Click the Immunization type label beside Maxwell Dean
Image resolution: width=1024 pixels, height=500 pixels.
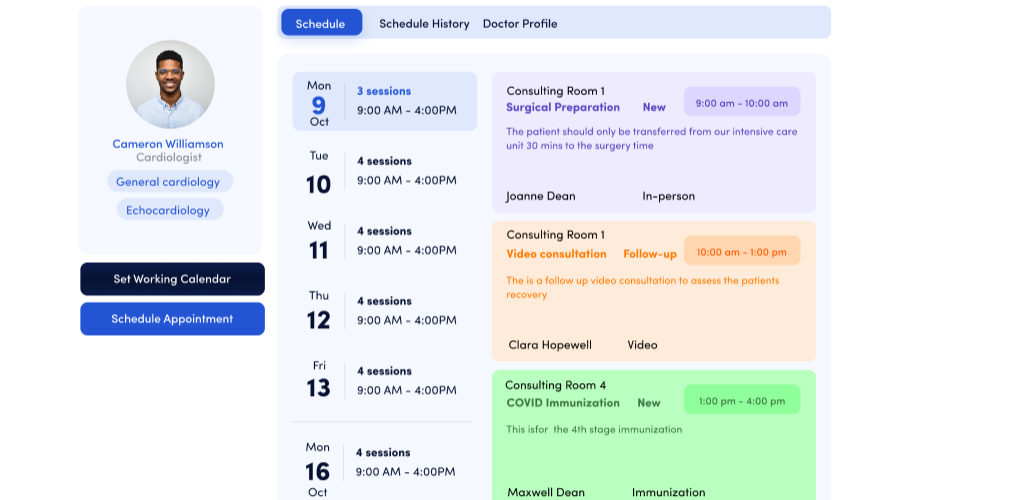tap(669, 492)
